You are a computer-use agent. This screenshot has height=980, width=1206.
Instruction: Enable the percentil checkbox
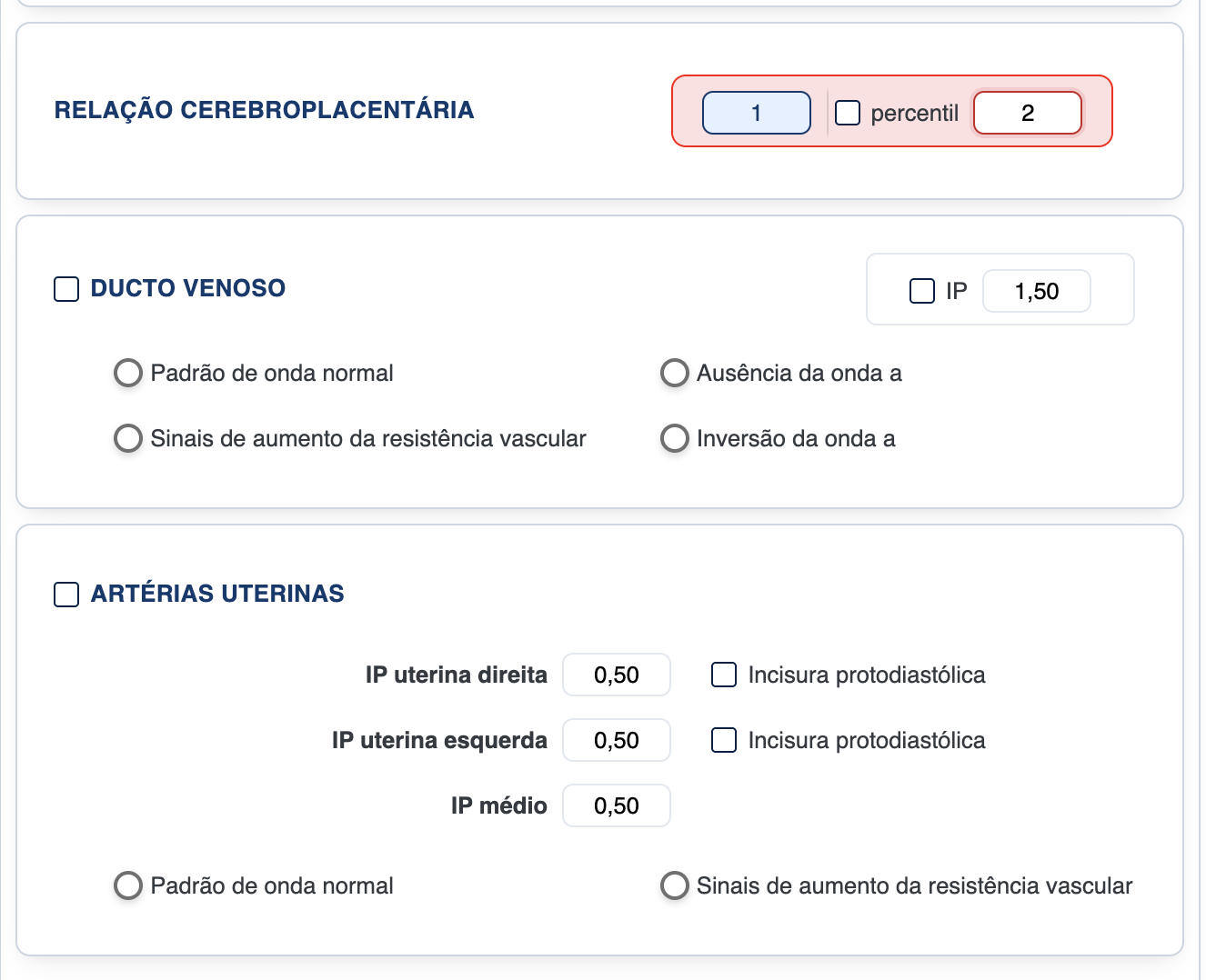[848, 113]
